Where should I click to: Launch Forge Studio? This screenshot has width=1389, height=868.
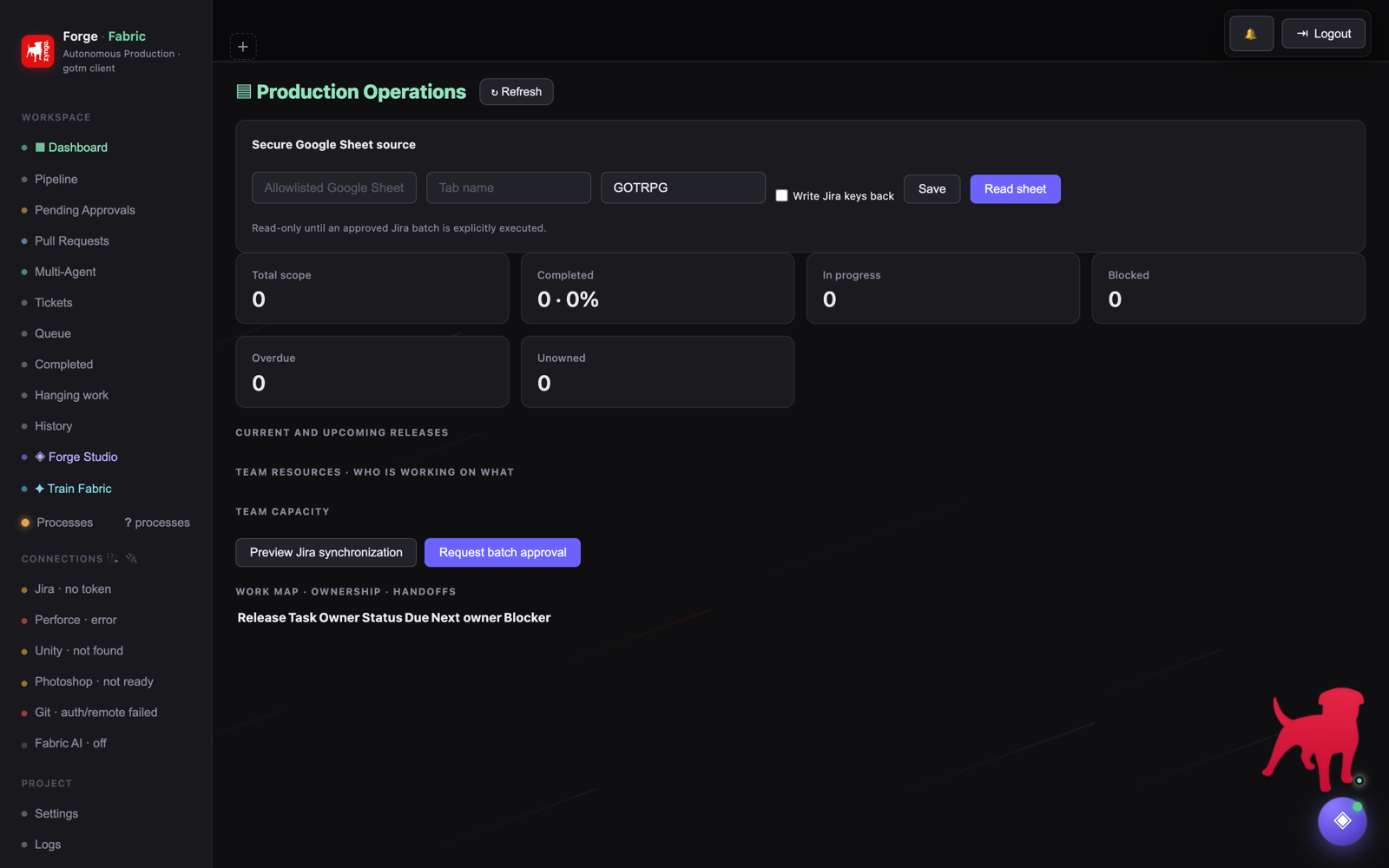coord(76,457)
